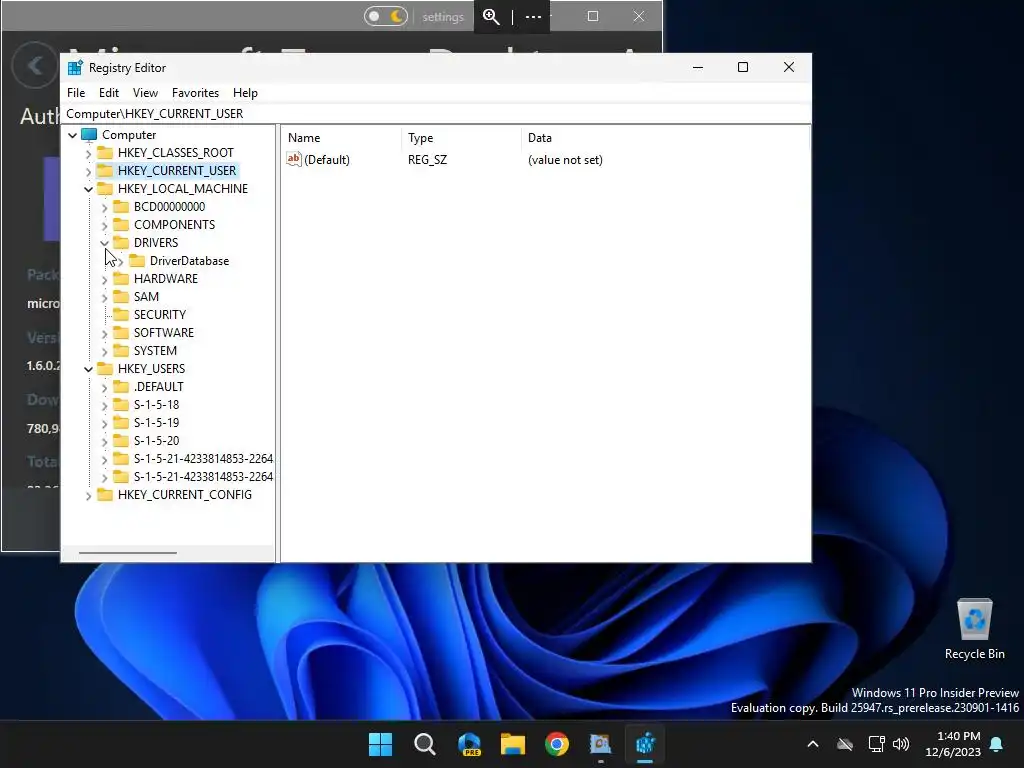Screen dimensions: 1024x768
Task: Select the HARDWARE key
Action: click(165, 278)
